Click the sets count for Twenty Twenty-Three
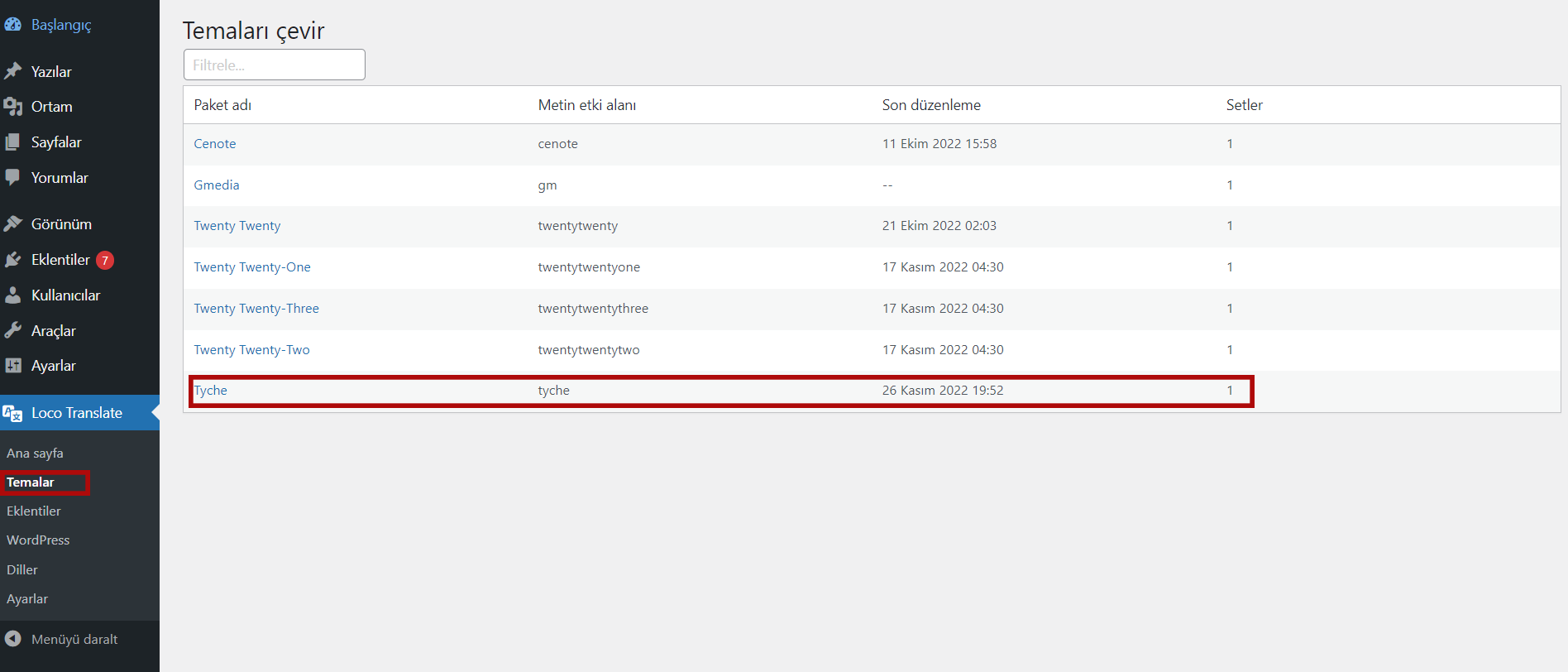Viewport: 1568px width, 672px height. coord(1230,309)
